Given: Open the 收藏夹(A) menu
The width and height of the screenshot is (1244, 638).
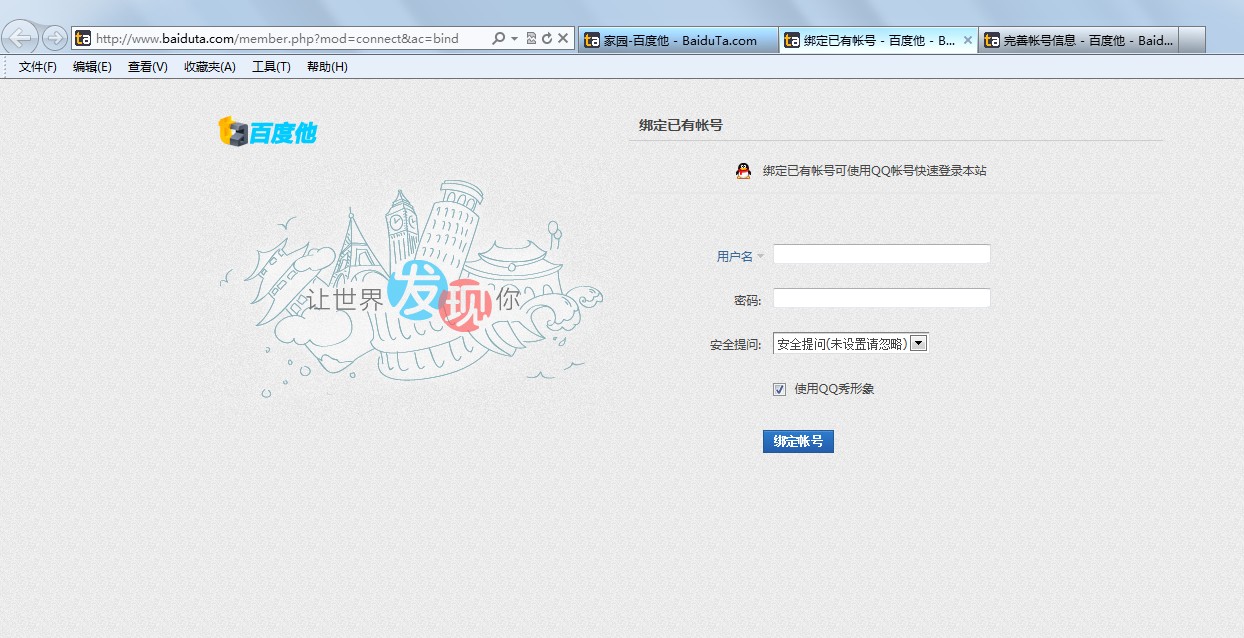Looking at the screenshot, I should coord(210,67).
